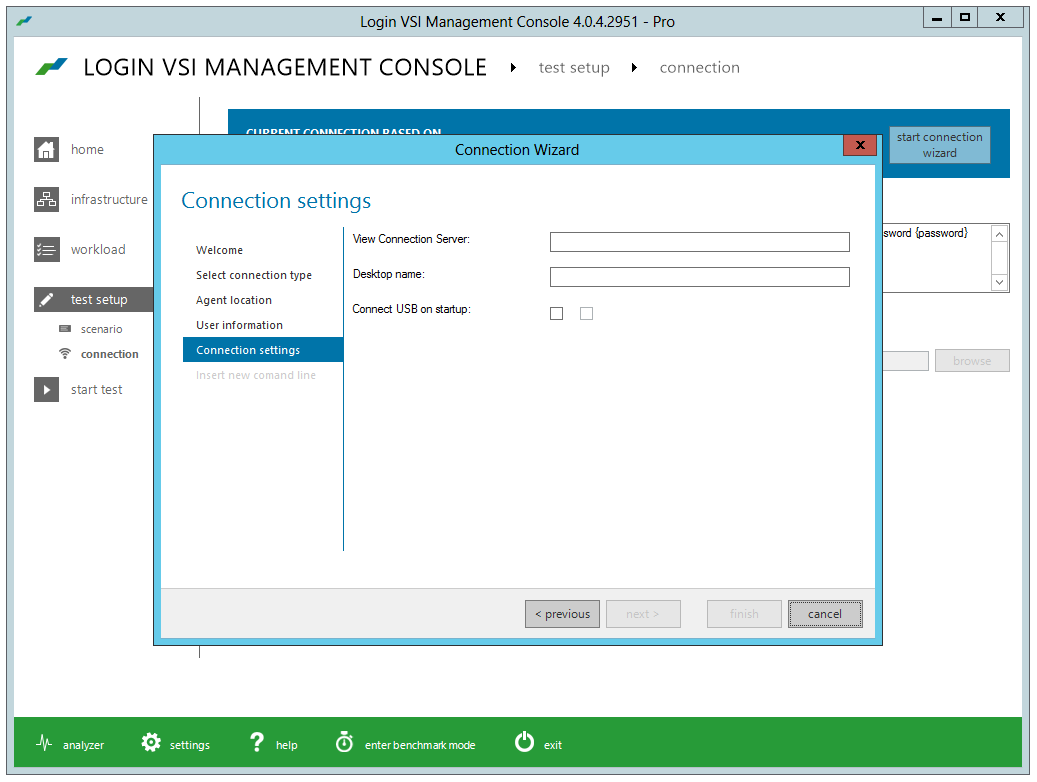1037x782 pixels.
Task: Select the workload checklist icon in sidebar
Action: [46, 249]
